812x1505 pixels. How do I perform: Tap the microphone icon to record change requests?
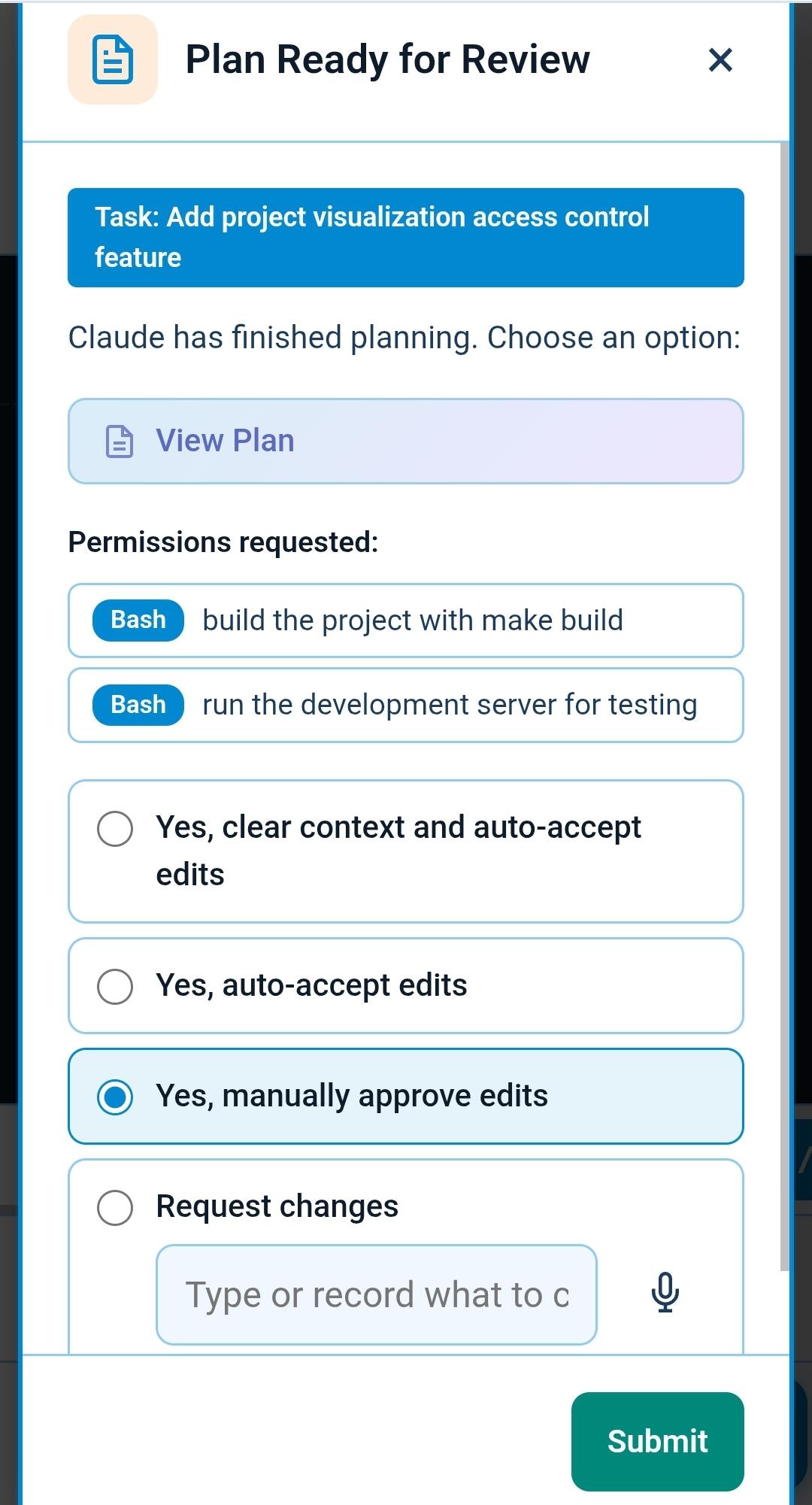coord(666,1293)
